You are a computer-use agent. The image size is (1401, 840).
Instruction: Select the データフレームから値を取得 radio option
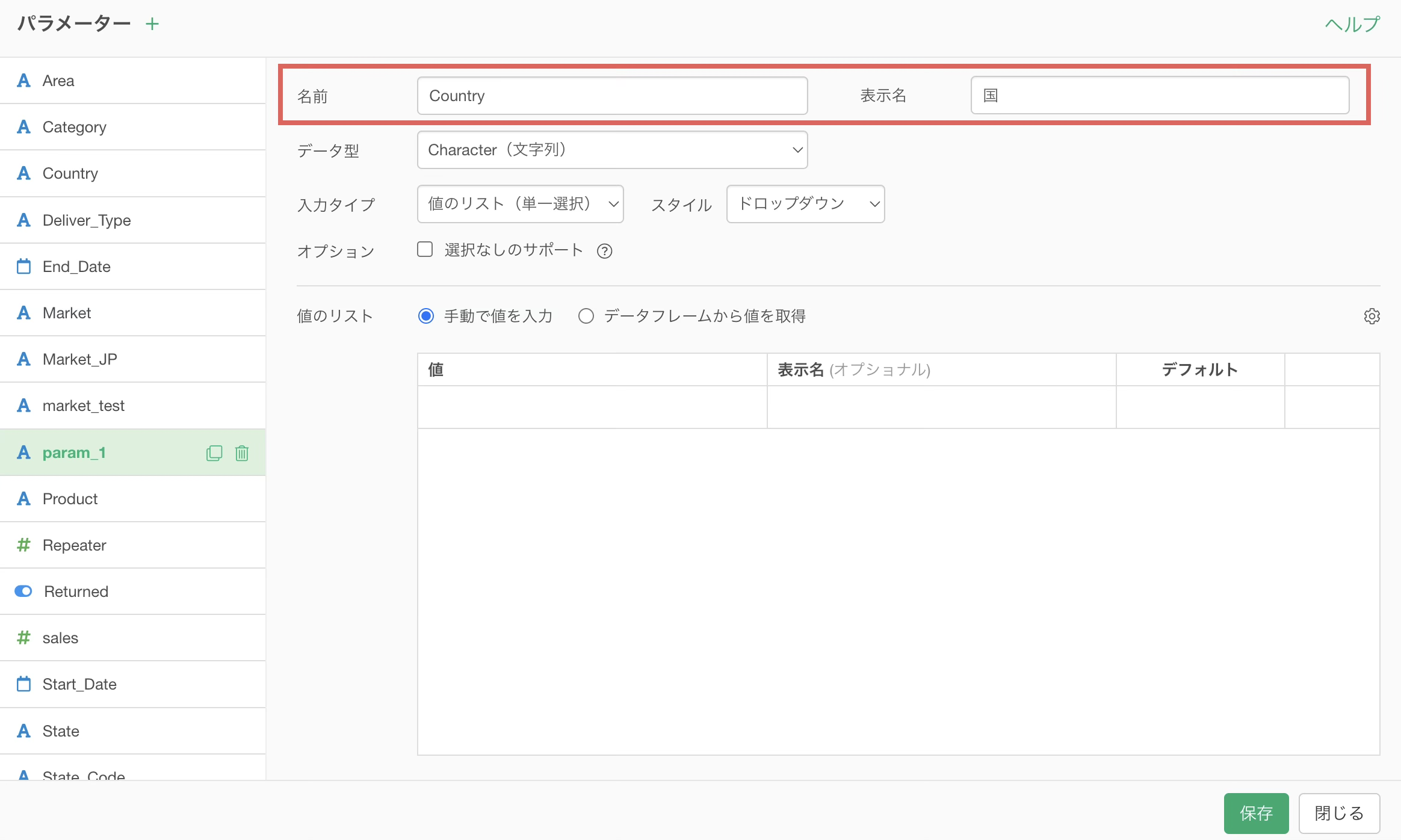[586, 316]
